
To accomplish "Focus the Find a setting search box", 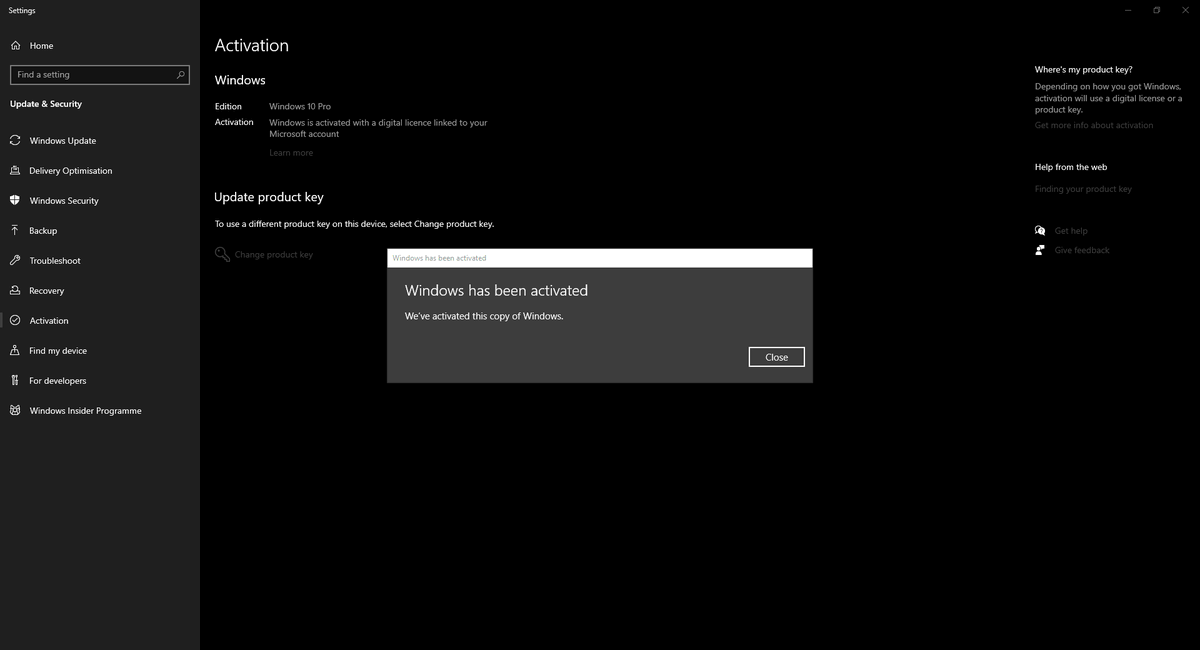I will point(99,75).
